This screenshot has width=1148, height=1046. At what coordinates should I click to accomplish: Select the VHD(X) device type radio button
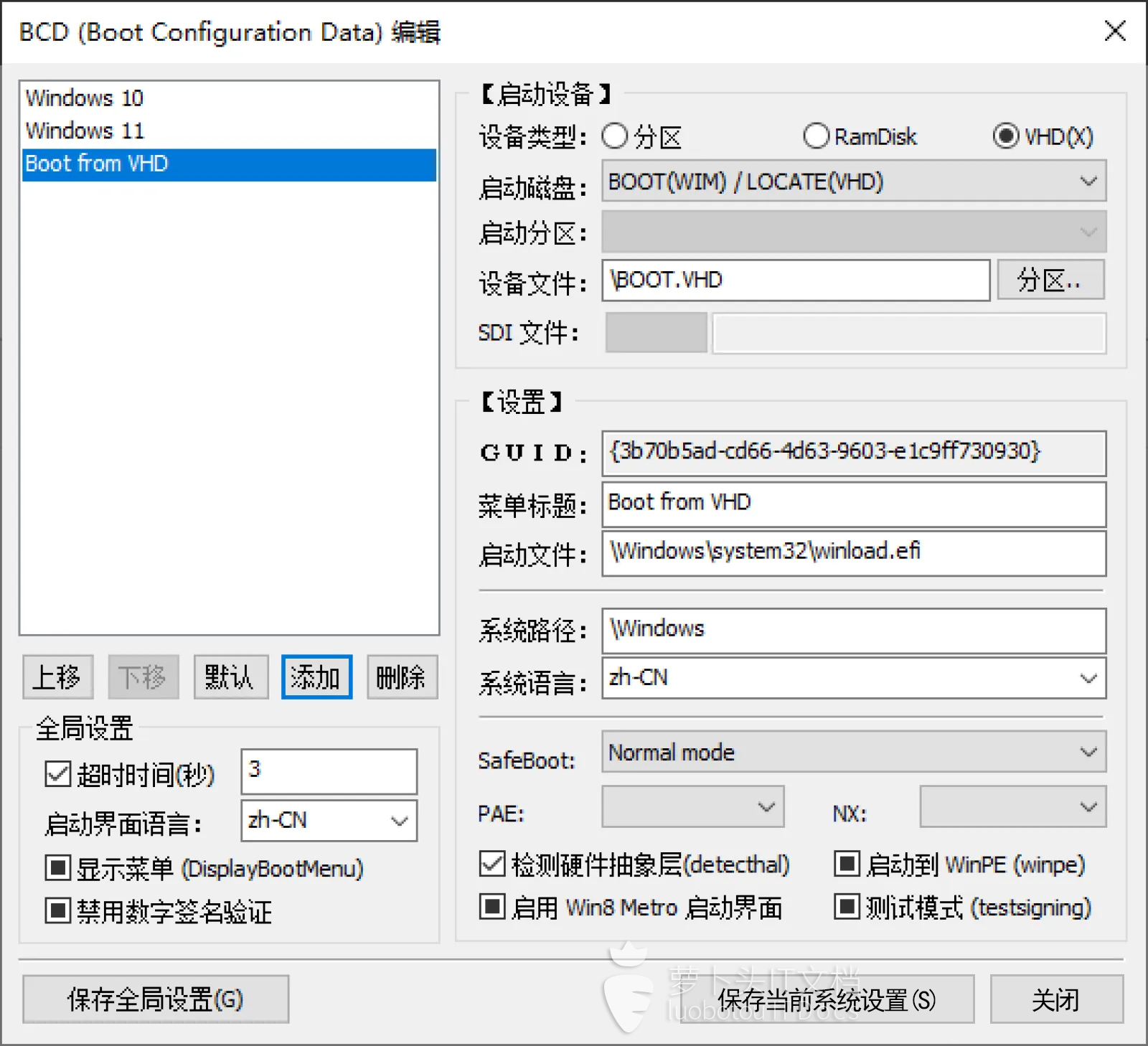tap(1006, 136)
